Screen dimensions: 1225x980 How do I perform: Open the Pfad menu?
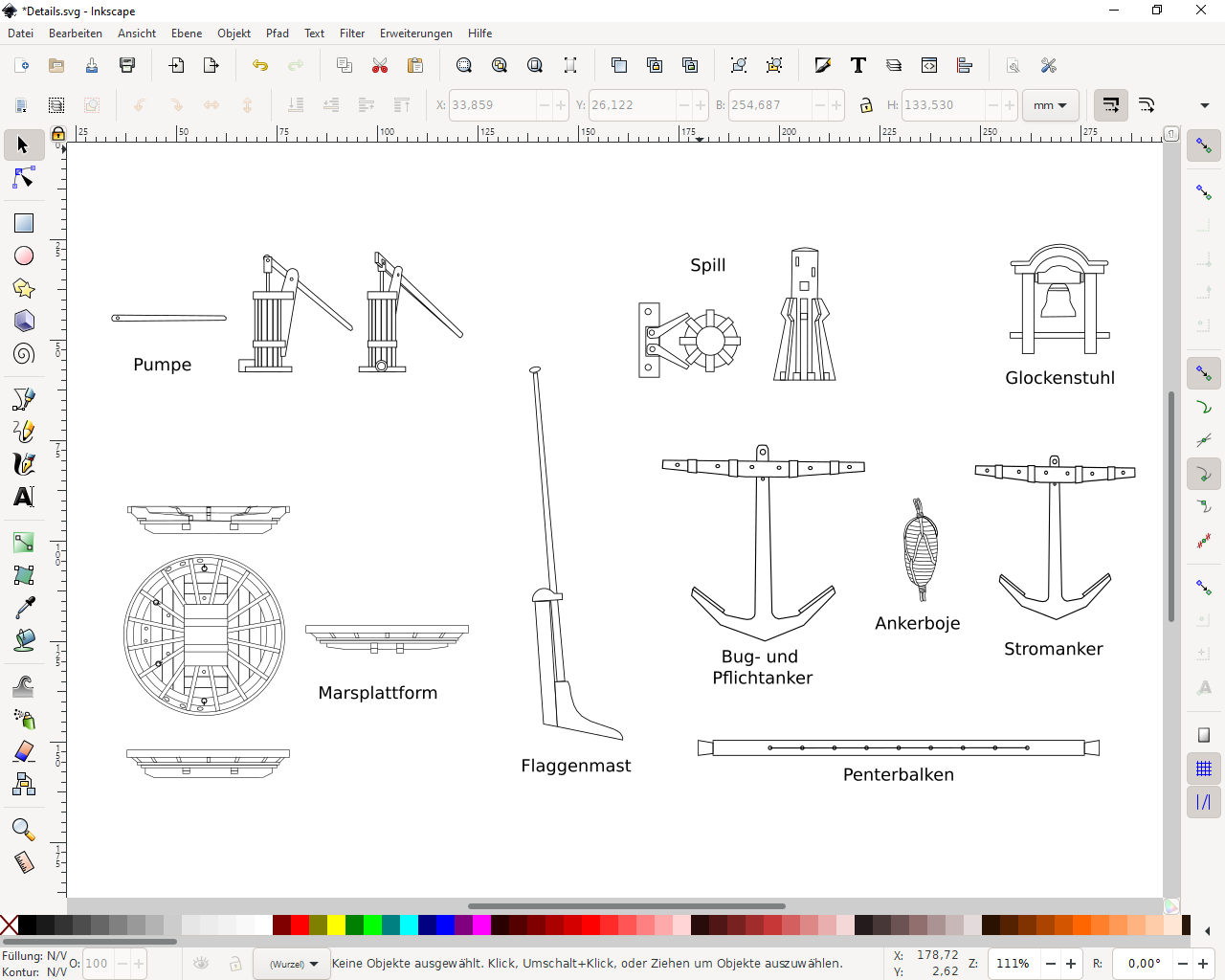point(277,33)
